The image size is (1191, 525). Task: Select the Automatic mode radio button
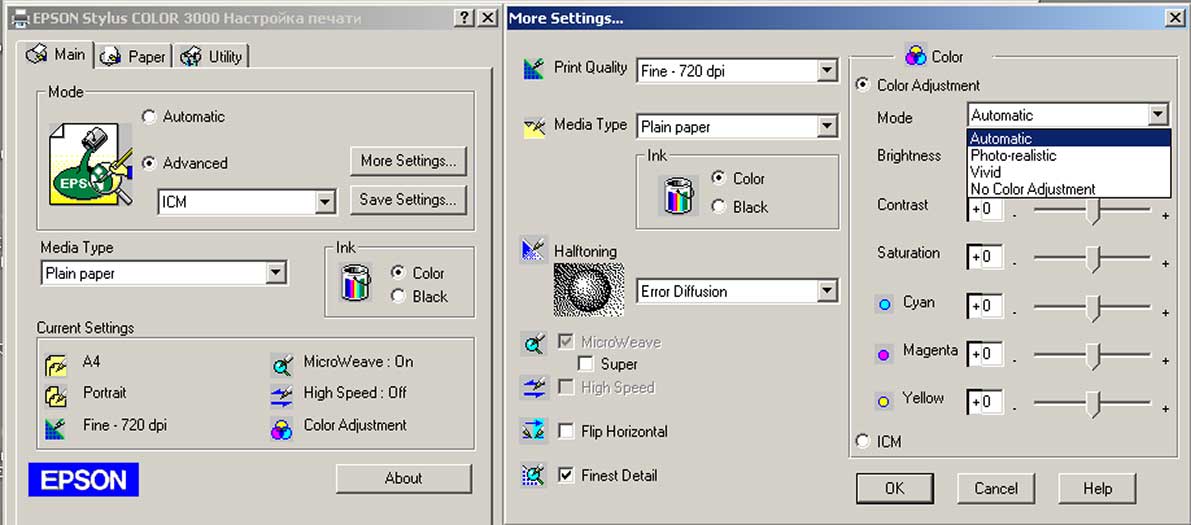pos(150,117)
